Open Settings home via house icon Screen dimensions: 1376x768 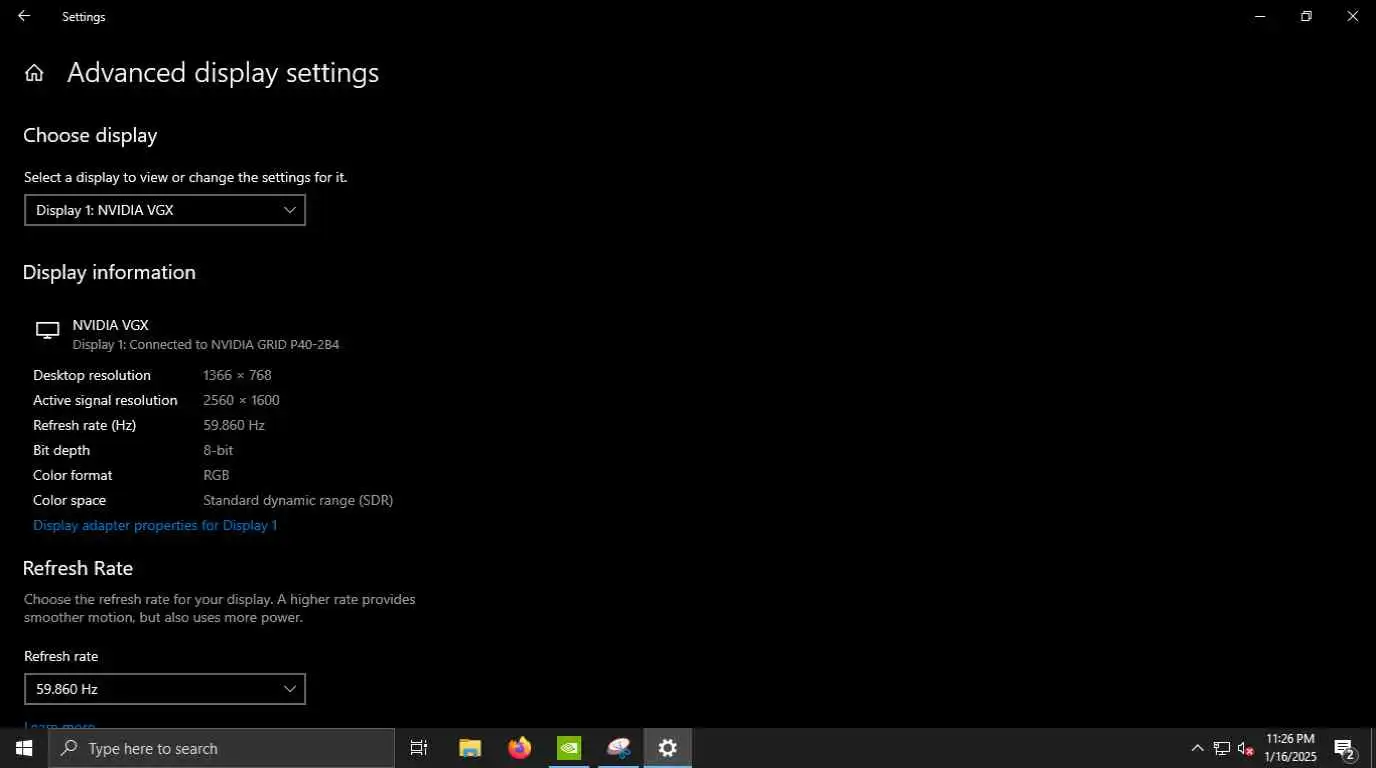(x=34, y=73)
